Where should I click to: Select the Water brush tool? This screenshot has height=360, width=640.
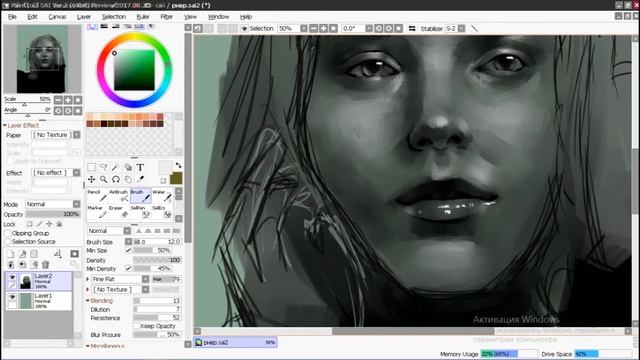click(x=162, y=196)
